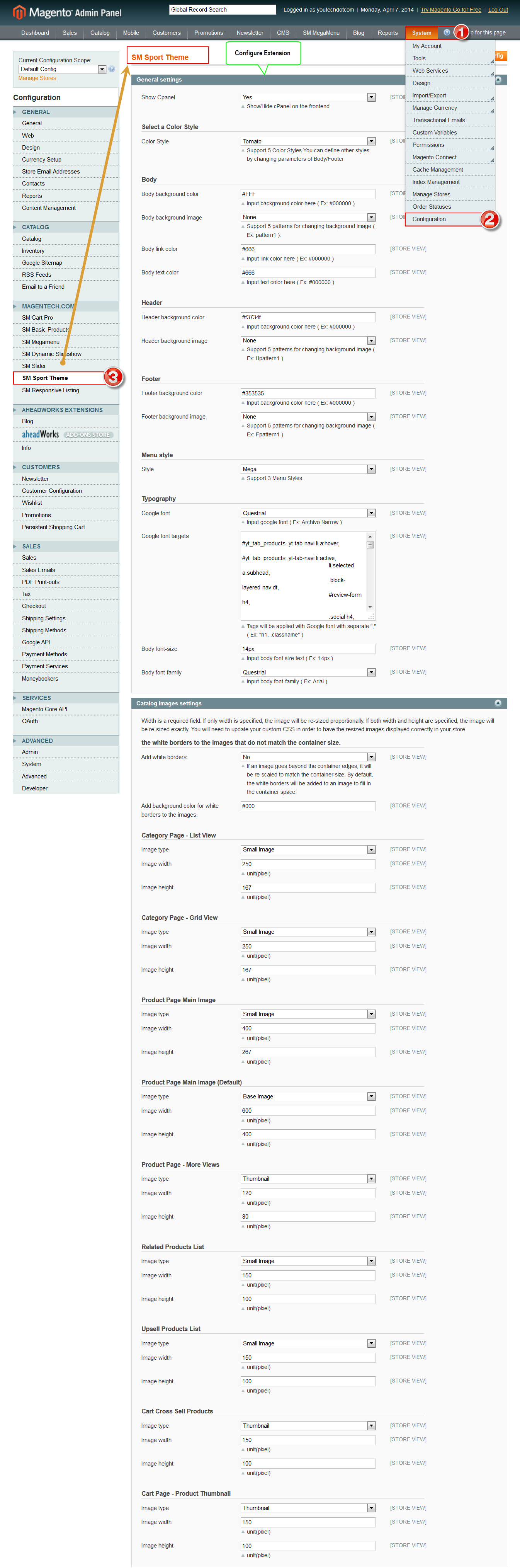
Task: Open the Blog top menu
Action: coord(359,33)
